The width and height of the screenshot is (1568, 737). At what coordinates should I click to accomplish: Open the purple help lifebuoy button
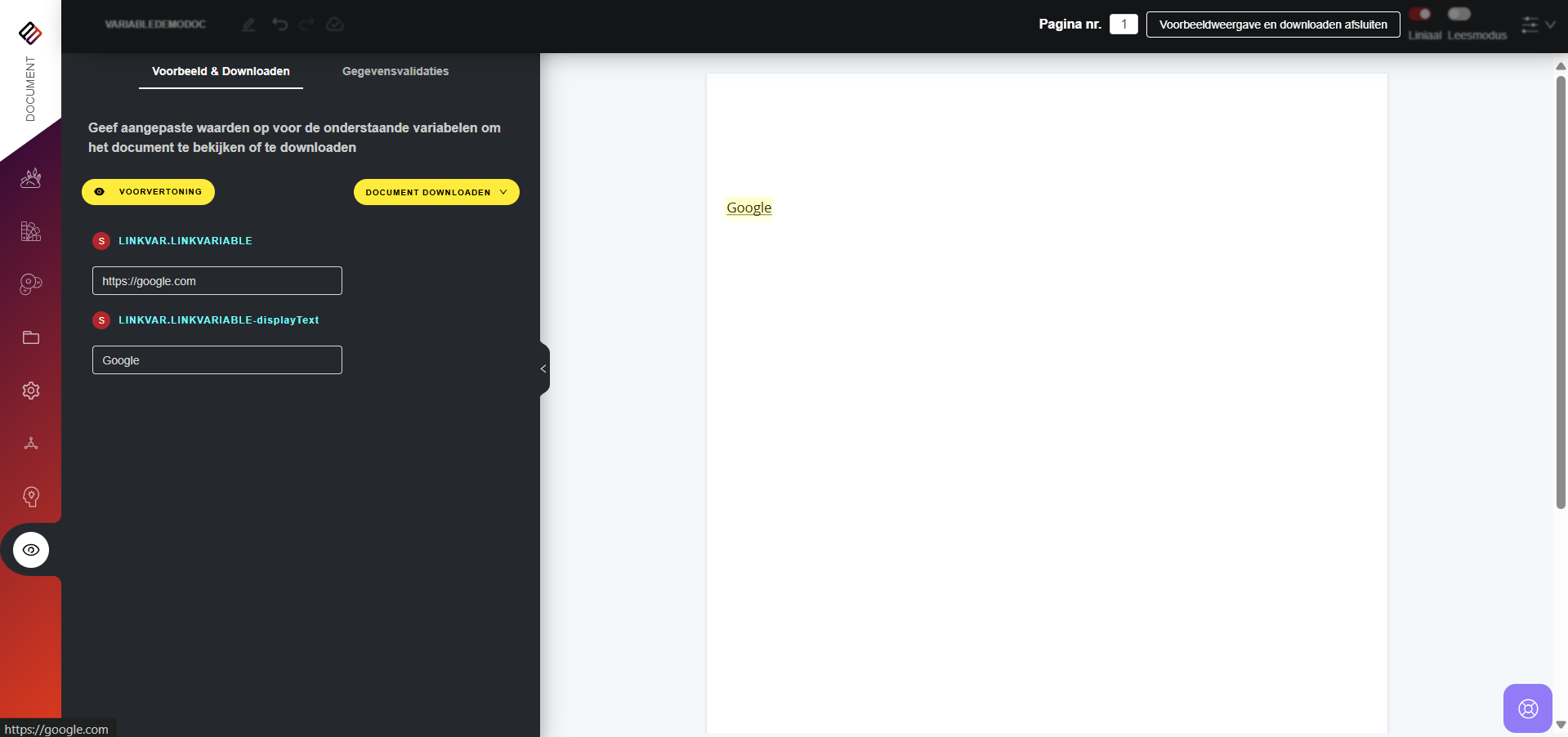[x=1527, y=708]
